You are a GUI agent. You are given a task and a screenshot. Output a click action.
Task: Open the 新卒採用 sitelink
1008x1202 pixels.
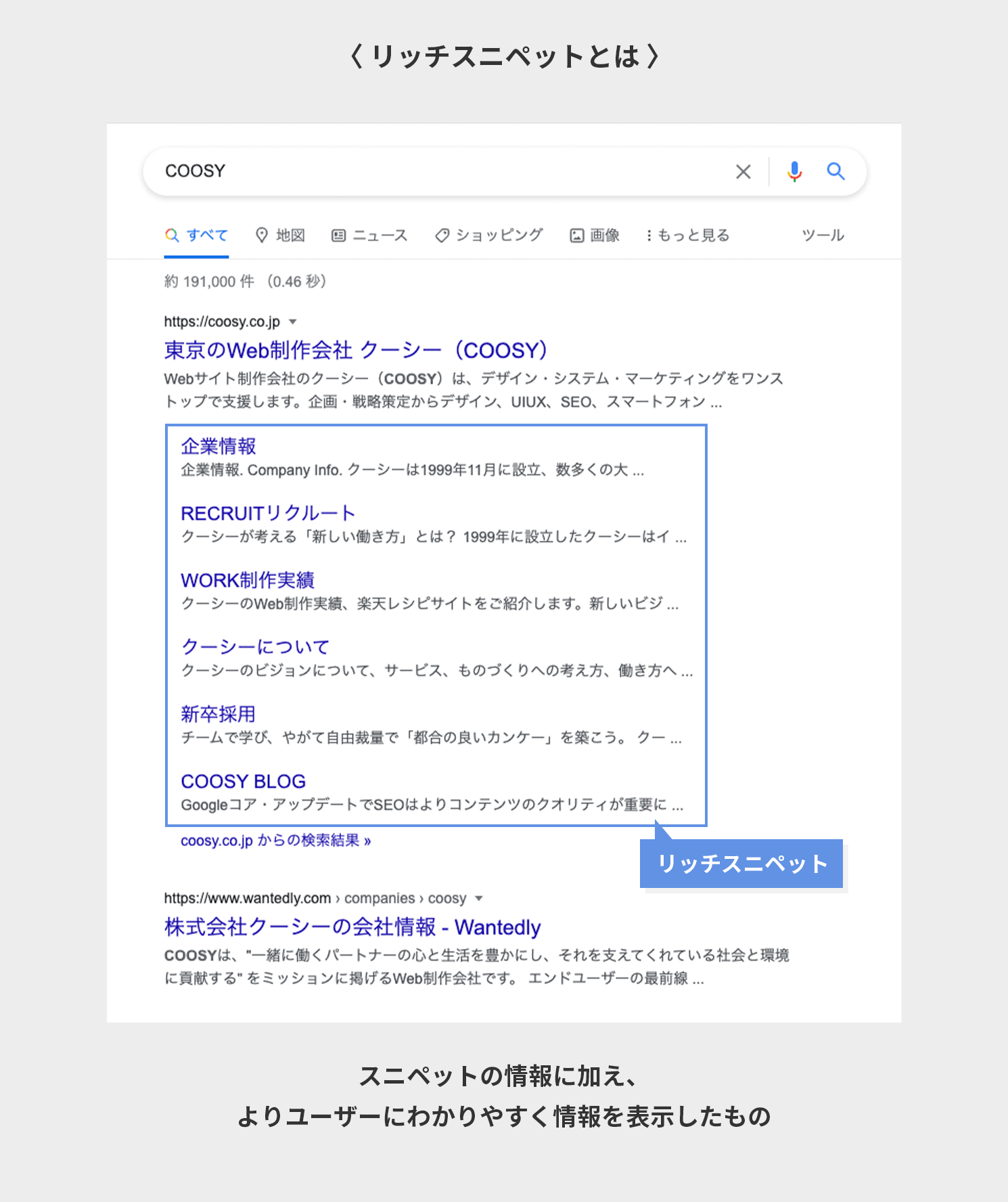218,714
